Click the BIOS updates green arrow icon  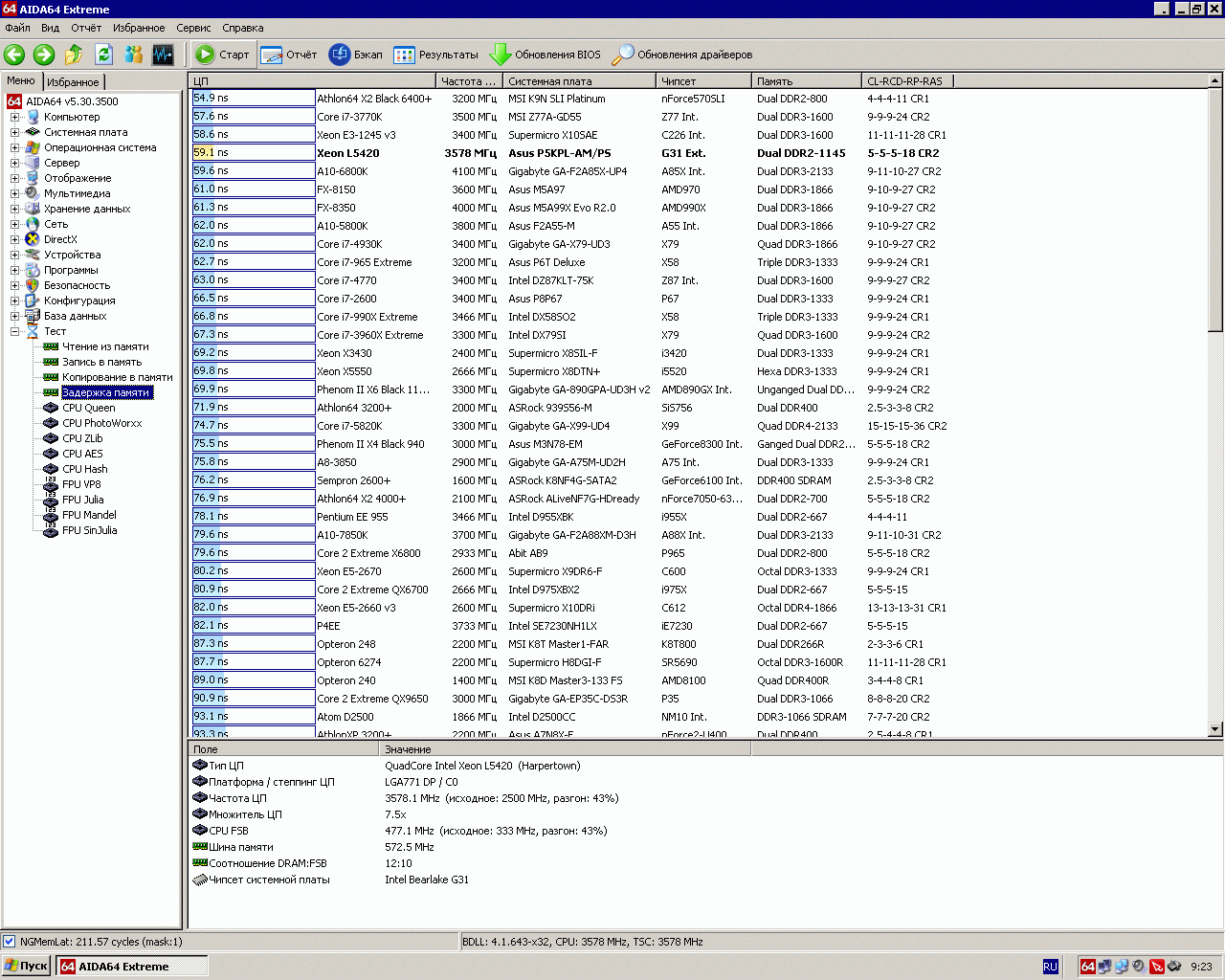click(x=500, y=55)
